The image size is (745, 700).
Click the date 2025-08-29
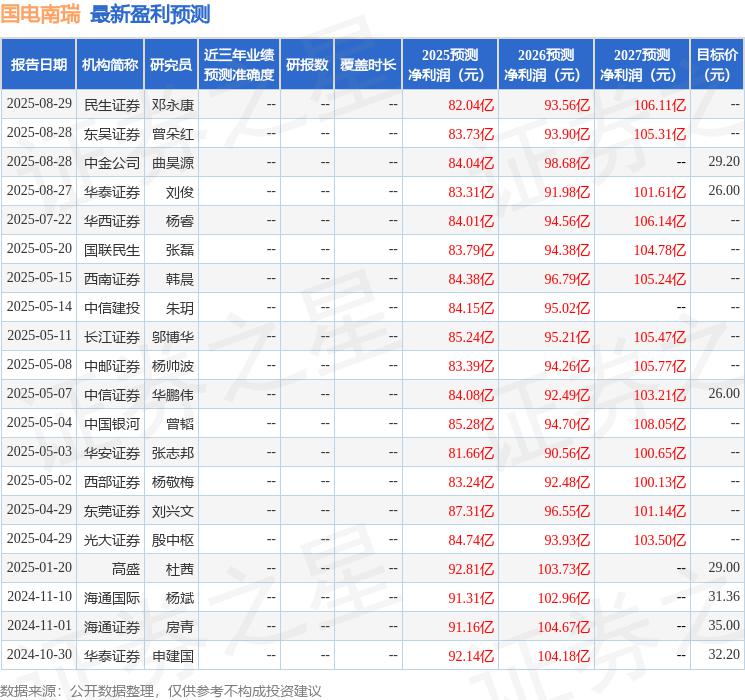tap(39, 104)
